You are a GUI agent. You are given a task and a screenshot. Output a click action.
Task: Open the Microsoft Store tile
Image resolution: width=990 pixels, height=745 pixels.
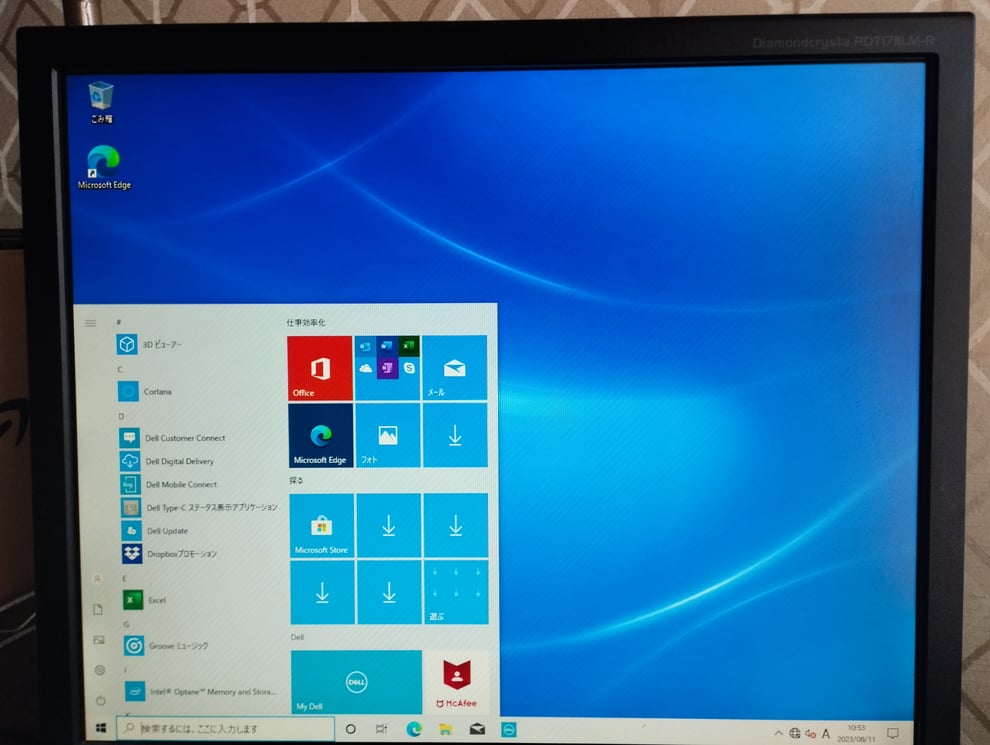(321, 525)
